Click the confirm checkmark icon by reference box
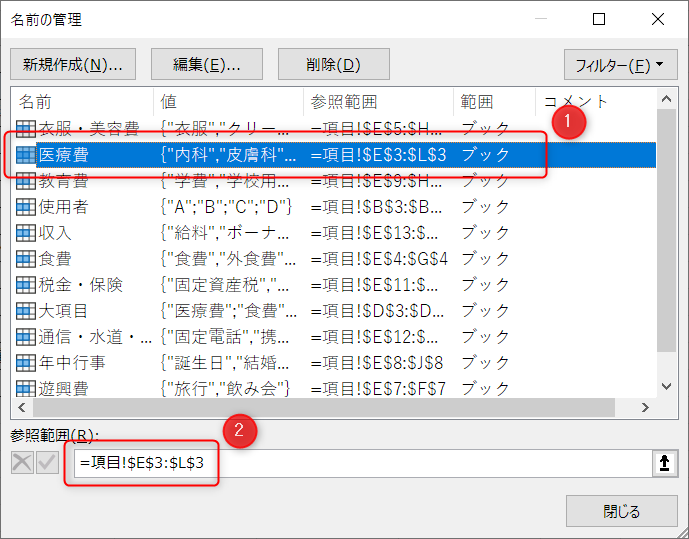Image resolution: width=689 pixels, height=539 pixels. coord(47,464)
